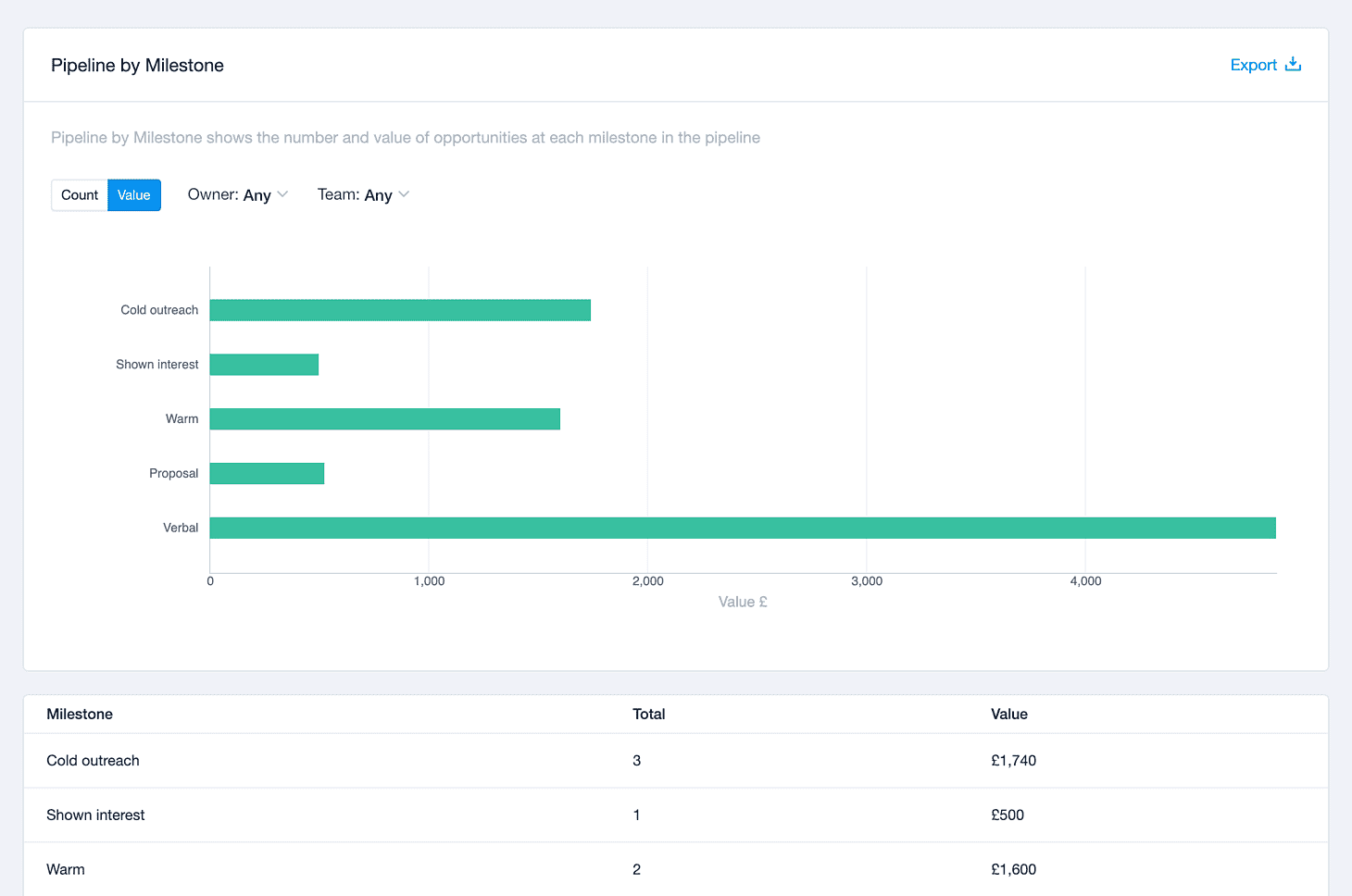
Task: Open the Team filter dropdown
Action: (x=363, y=194)
